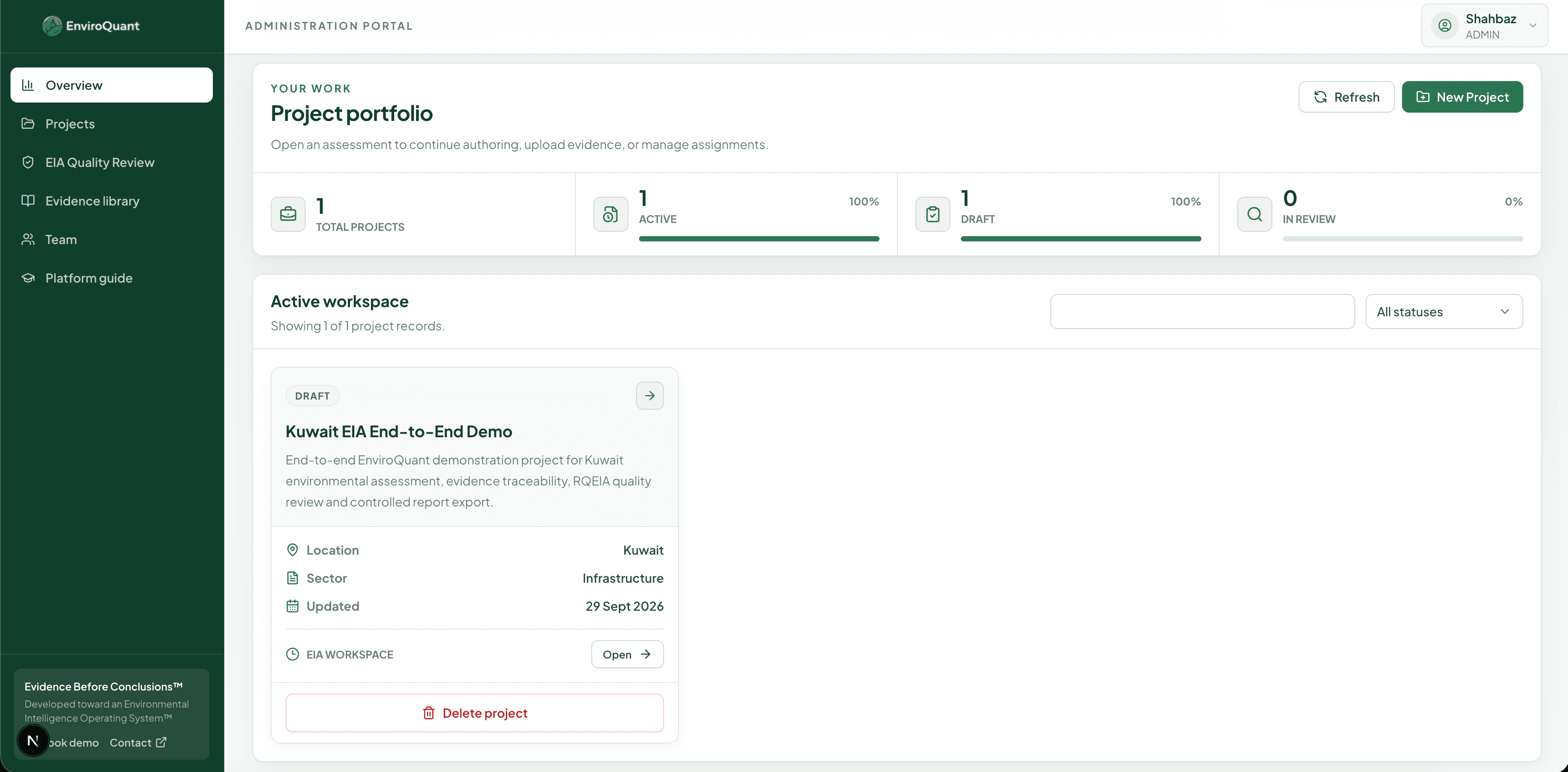This screenshot has height=772, width=1568.
Task: Click the Active stat file-clock icon
Action: click(611, 214)
